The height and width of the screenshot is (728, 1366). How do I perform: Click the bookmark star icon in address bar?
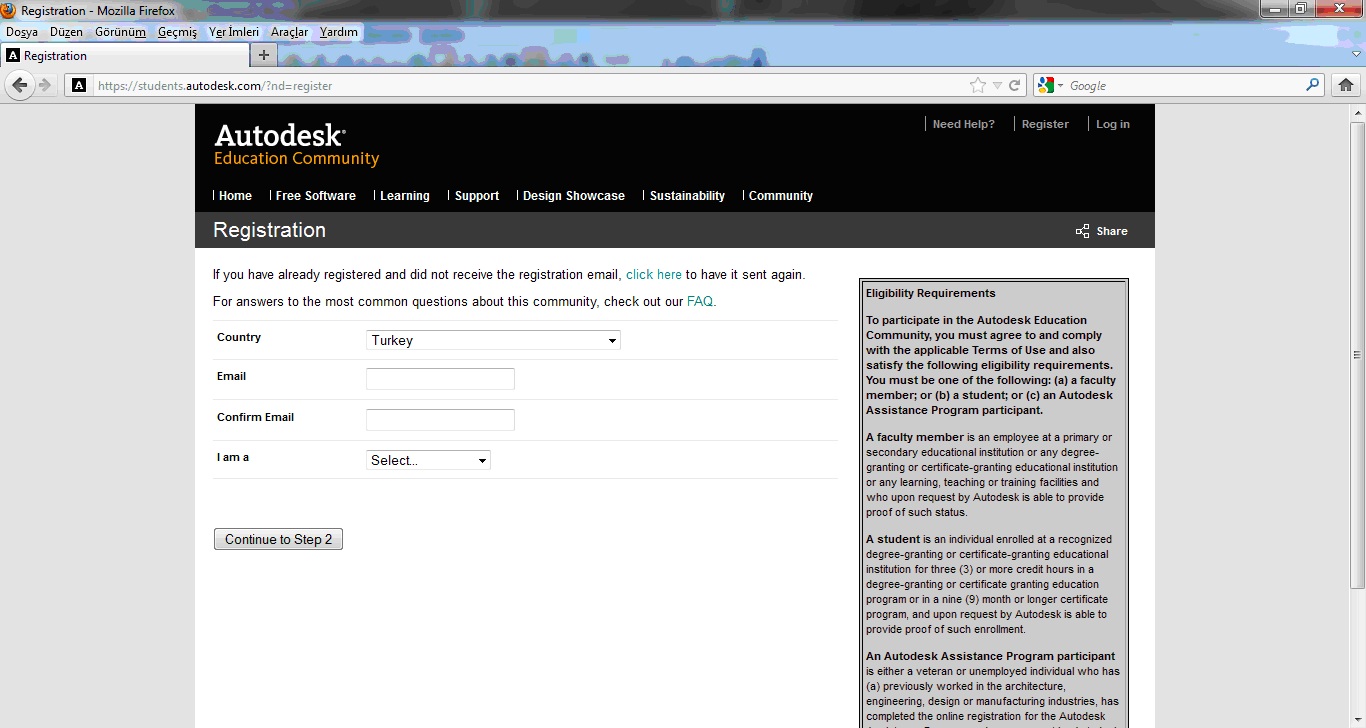pyautogui.click(x=977, y=85)
